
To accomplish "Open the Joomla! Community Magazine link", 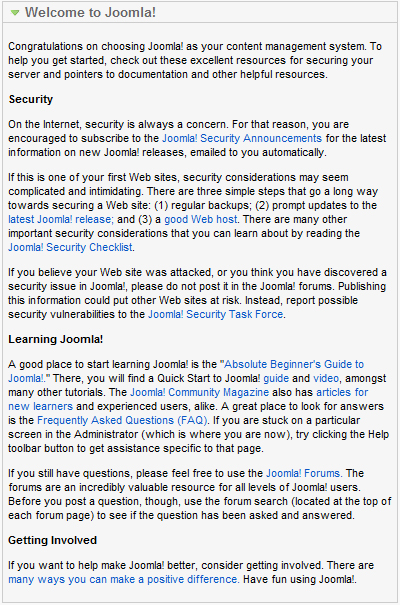I will point(199,392).
